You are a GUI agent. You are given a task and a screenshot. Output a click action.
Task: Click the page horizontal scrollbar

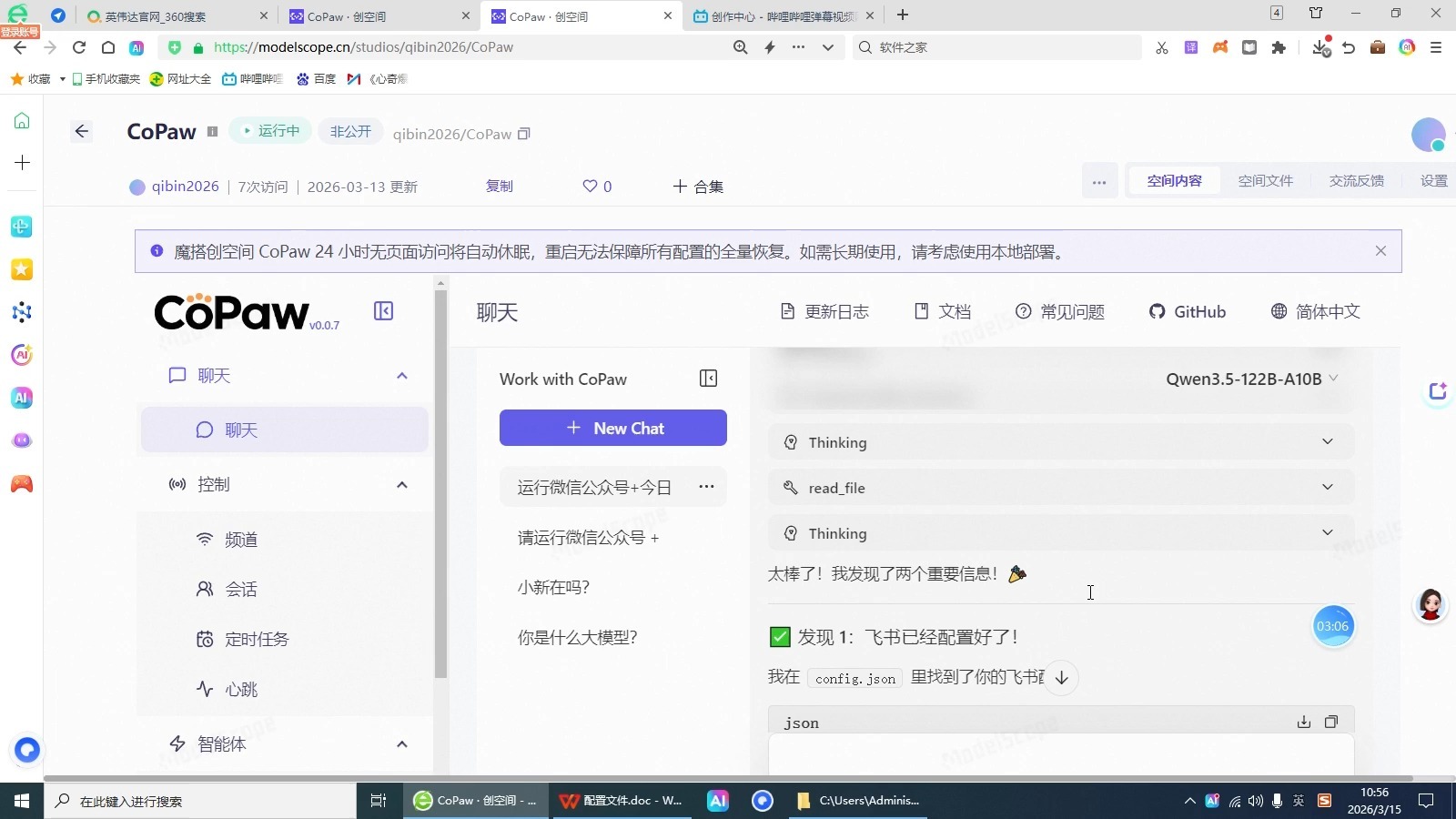coord(728,778)
